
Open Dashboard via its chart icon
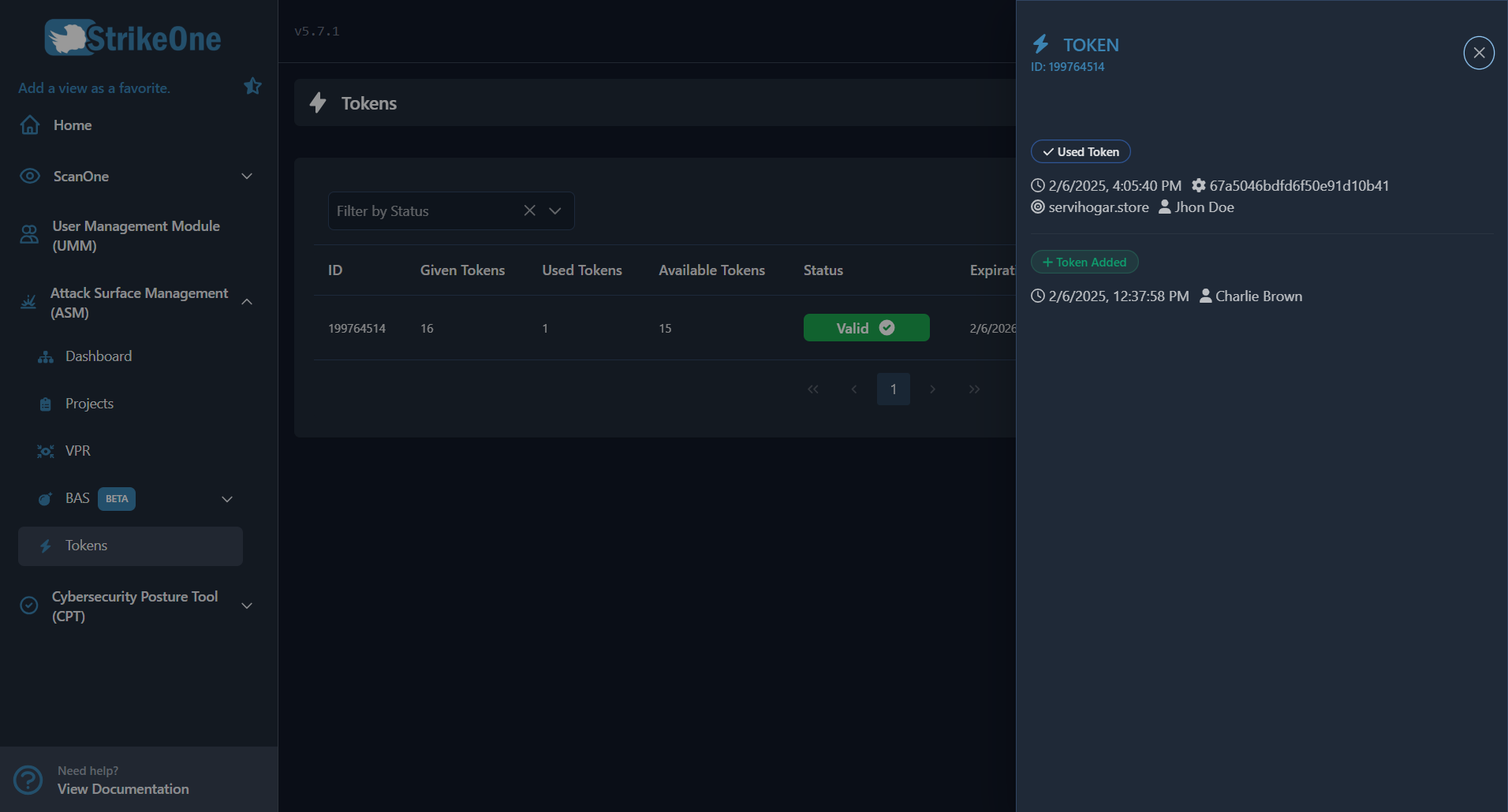[44, 356]
